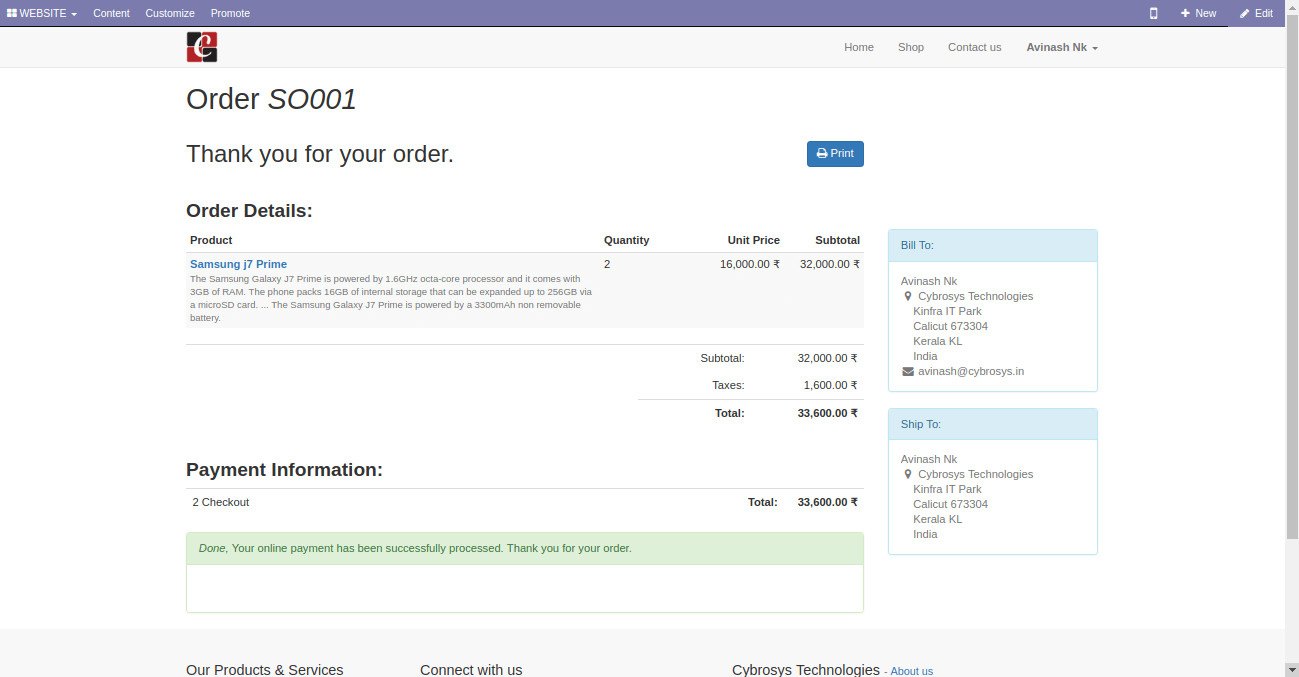Click the Bill To email avinash@cybrosys.in
Screen dimensions: 1299x677
click(x=971, y=371)
